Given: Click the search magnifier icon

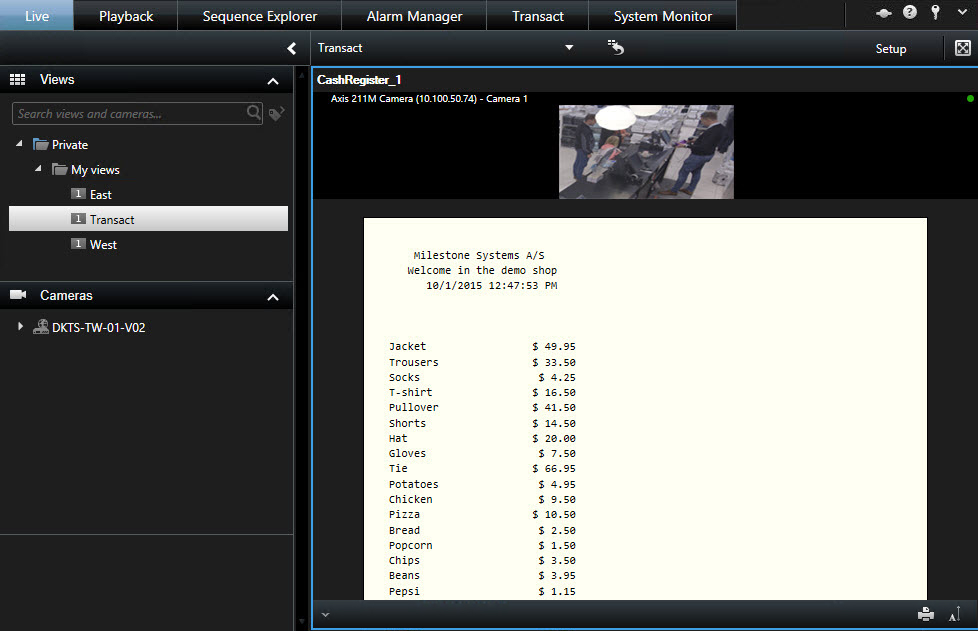Looking at the screenshot, I should click(x=255, y=114).
